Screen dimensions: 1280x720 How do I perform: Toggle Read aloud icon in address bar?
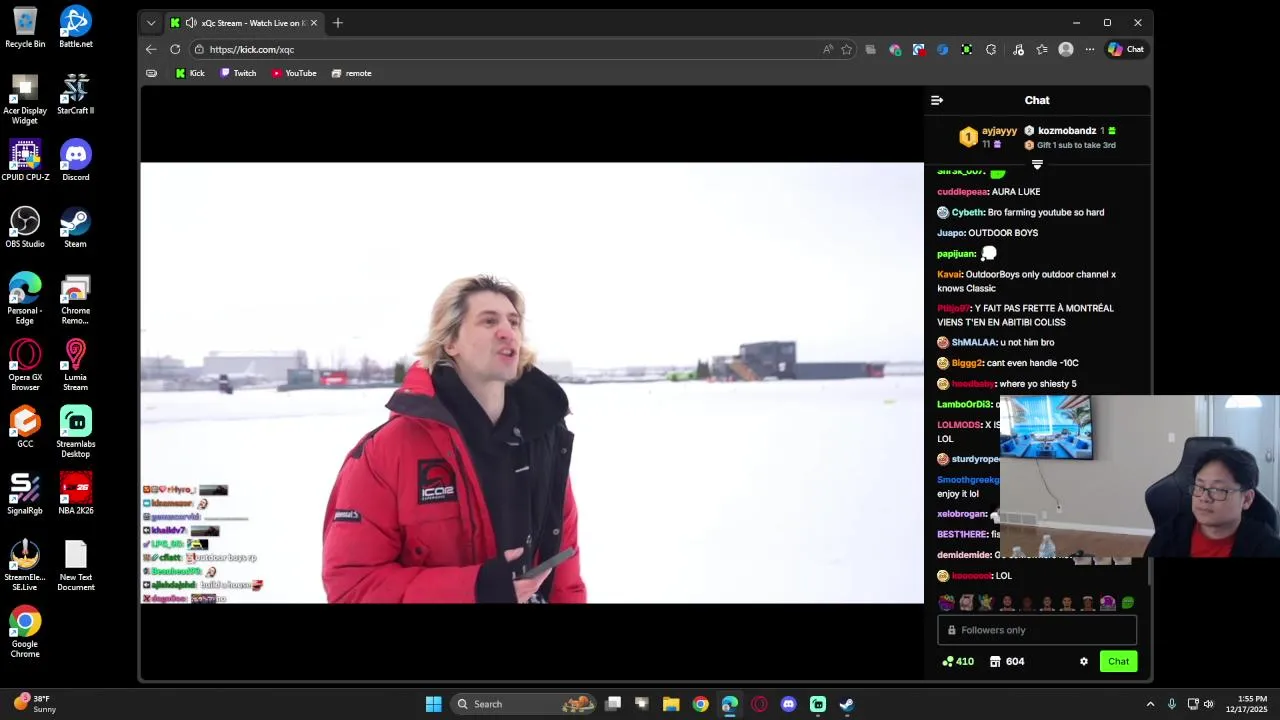(x=828, y=49)
